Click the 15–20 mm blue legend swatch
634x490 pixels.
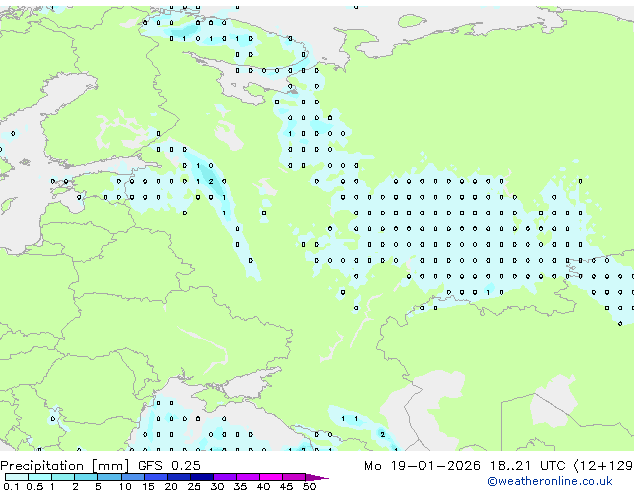click(x=155, y=477)
